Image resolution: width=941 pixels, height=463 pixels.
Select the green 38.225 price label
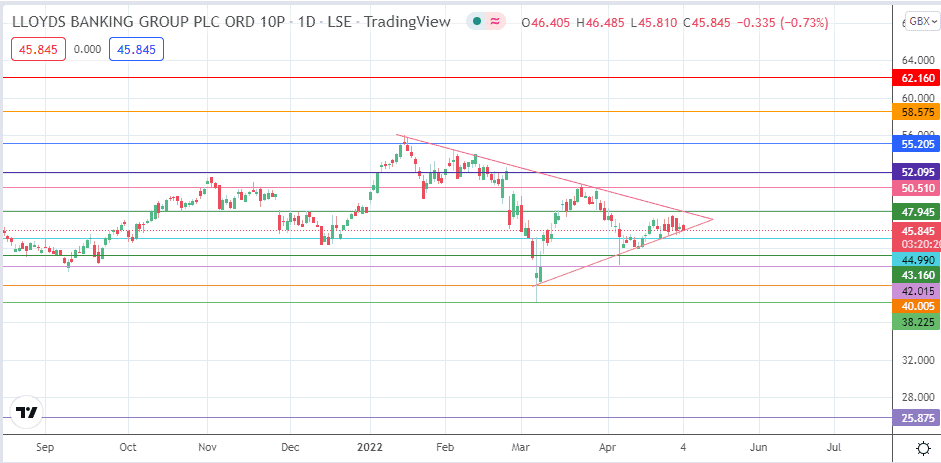coord(917,321)
